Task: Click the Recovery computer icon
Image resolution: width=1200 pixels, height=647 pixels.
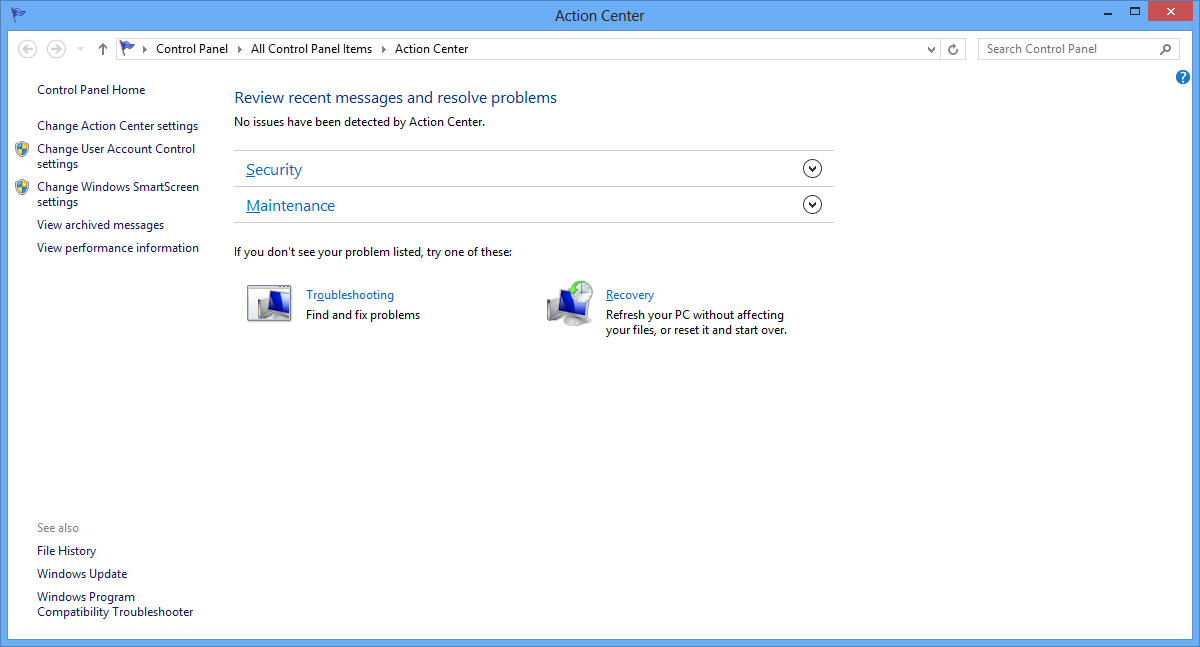Action: 569,303
